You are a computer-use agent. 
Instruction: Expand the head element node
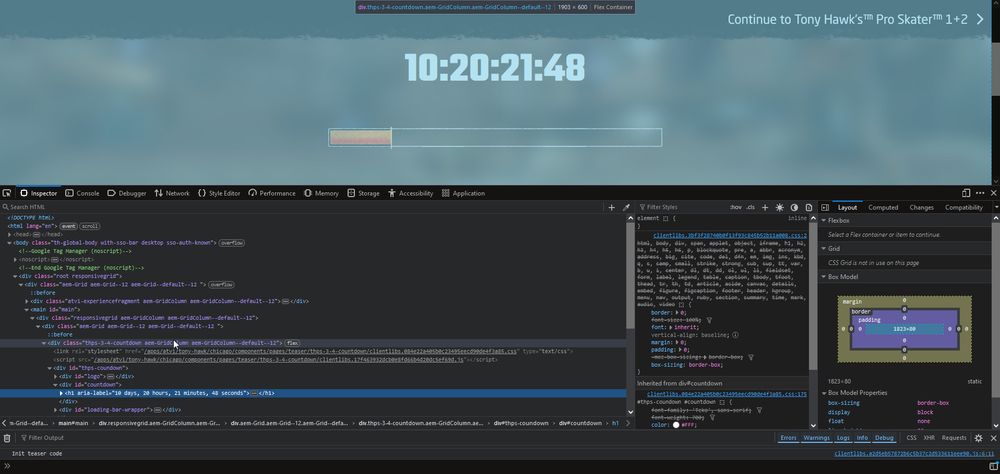pyautogui.click(x=10, y=235)
